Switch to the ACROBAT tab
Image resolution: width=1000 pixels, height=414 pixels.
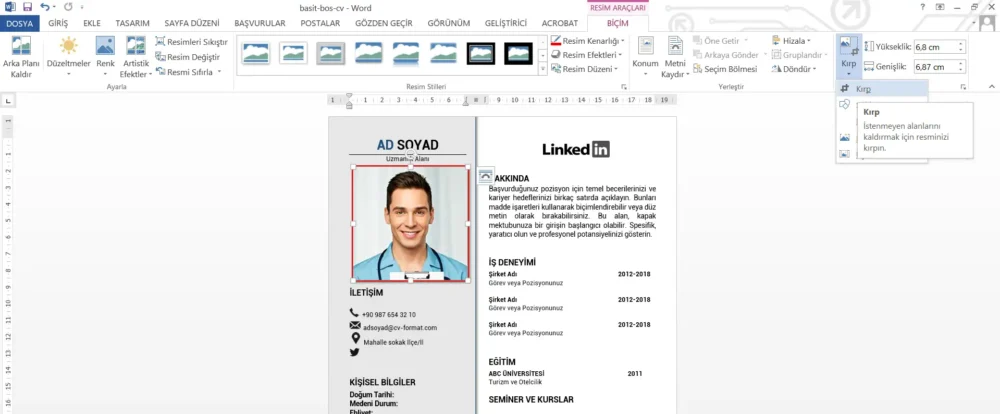pos(559,24)
